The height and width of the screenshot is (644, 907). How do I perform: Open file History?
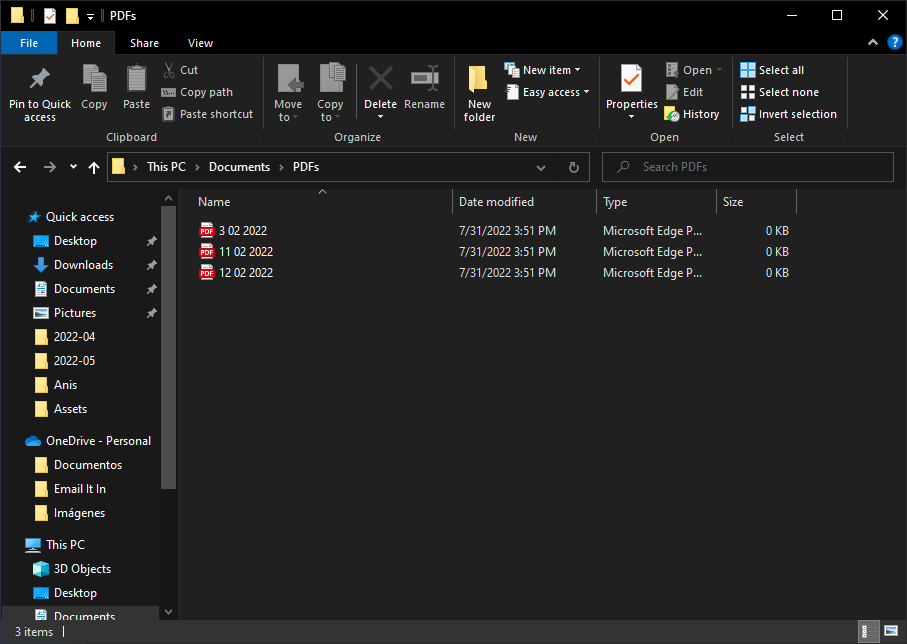click(692, 114)
